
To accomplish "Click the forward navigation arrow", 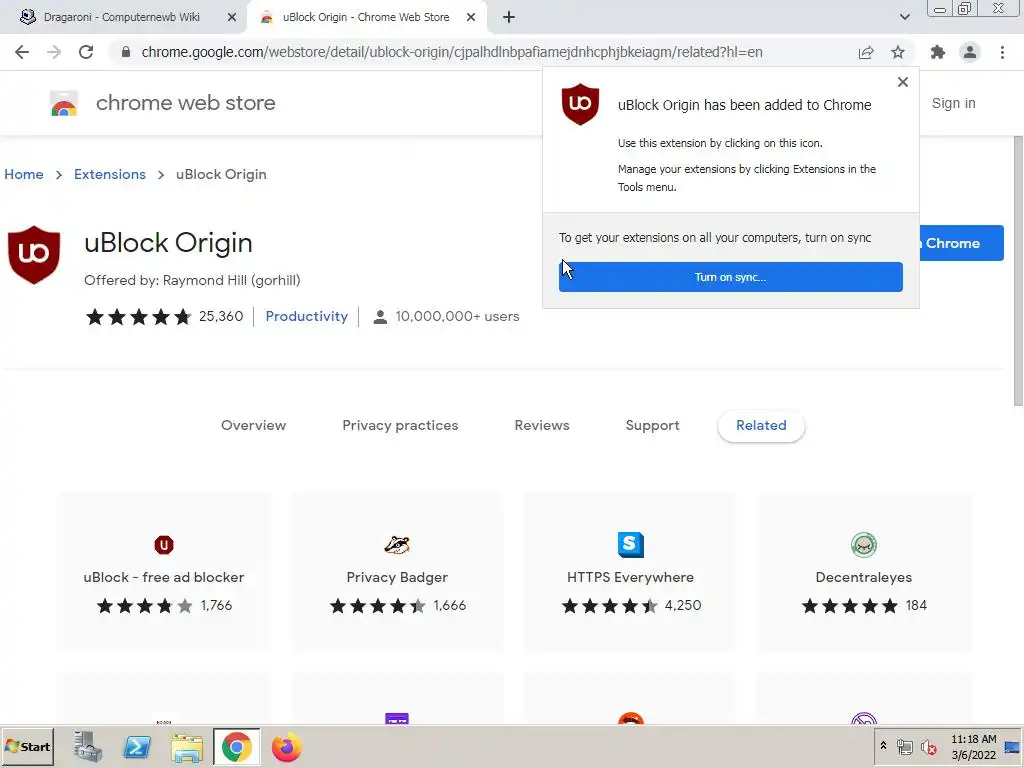I will (x=54, y=52).
